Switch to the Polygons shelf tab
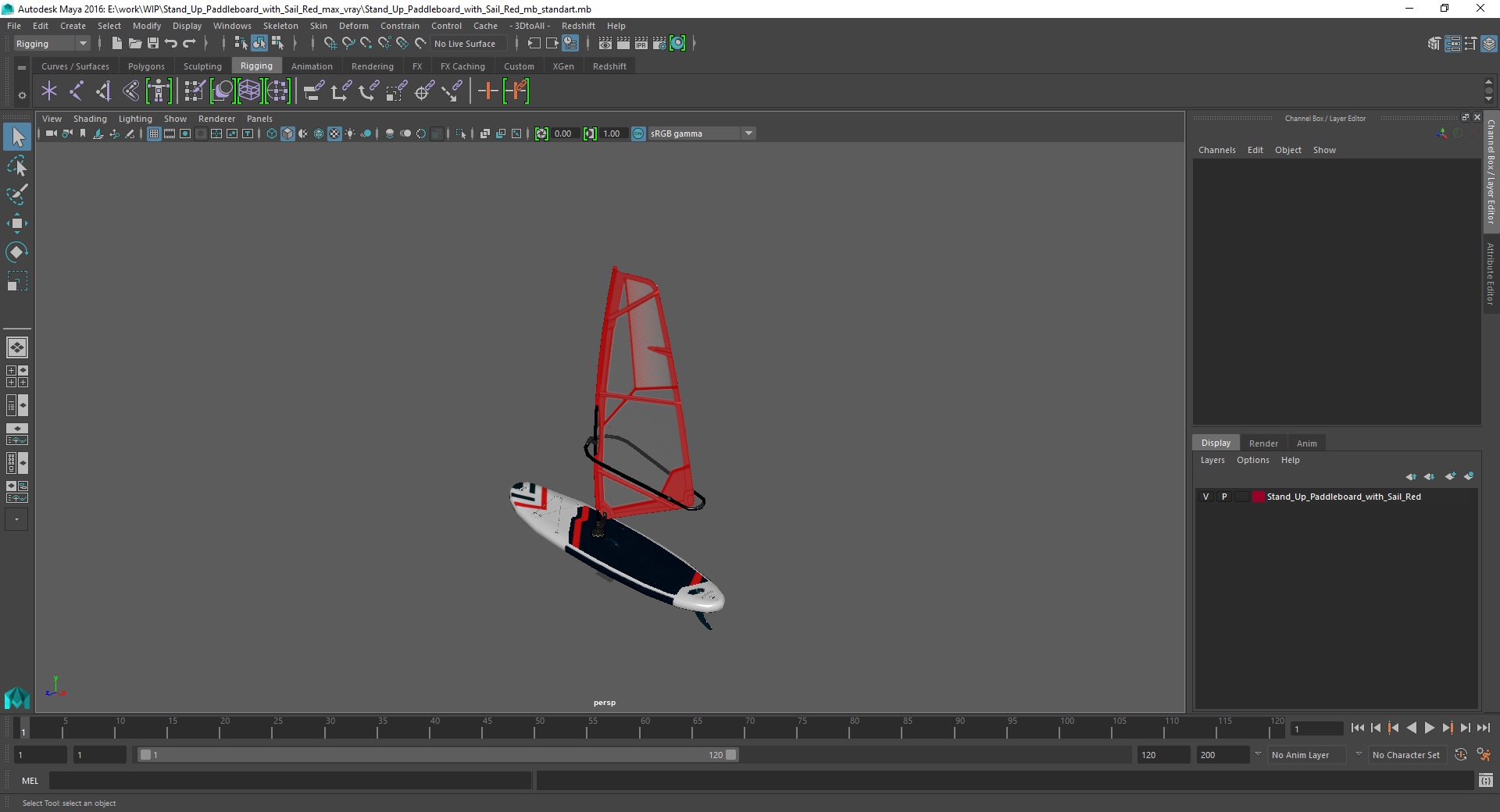 [x=146, y=66]
